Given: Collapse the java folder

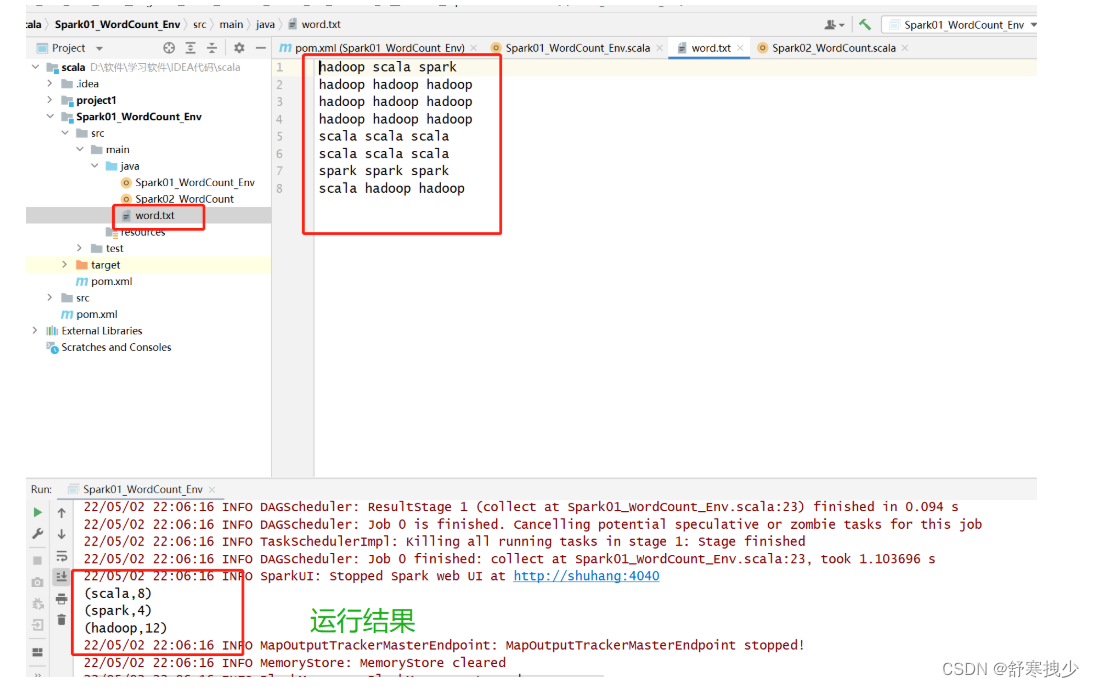Looking at the screenshot, I should (x=94, y=166).
